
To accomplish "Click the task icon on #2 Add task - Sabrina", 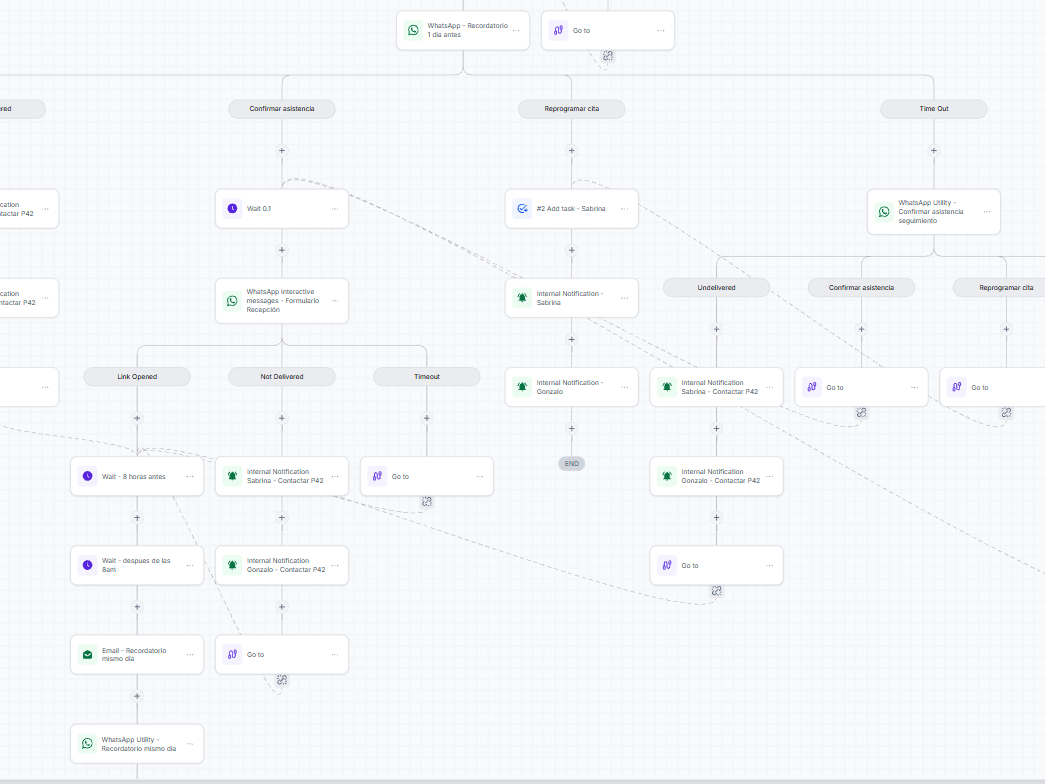I will 522,209.
